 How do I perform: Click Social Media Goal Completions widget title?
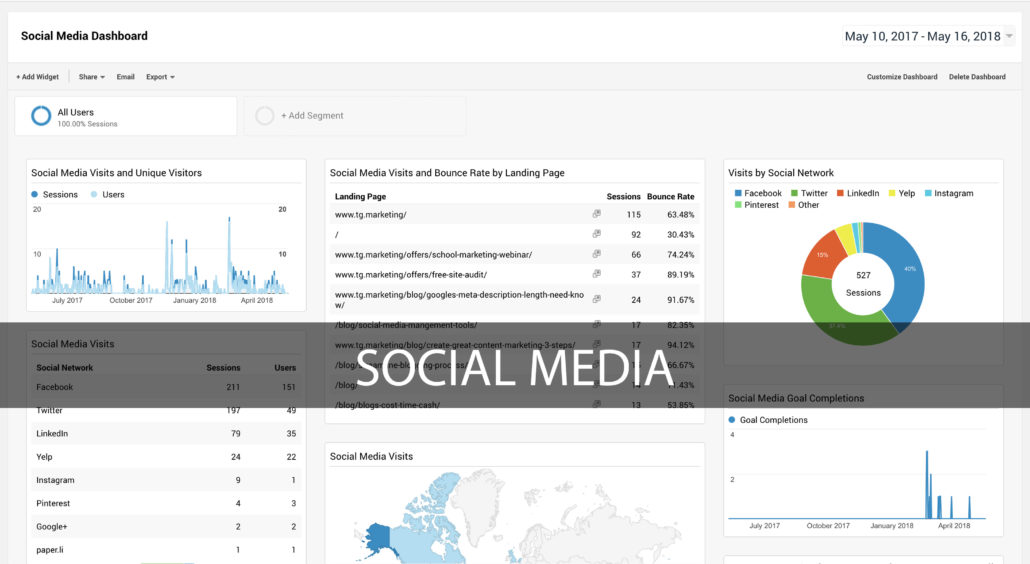795,398
